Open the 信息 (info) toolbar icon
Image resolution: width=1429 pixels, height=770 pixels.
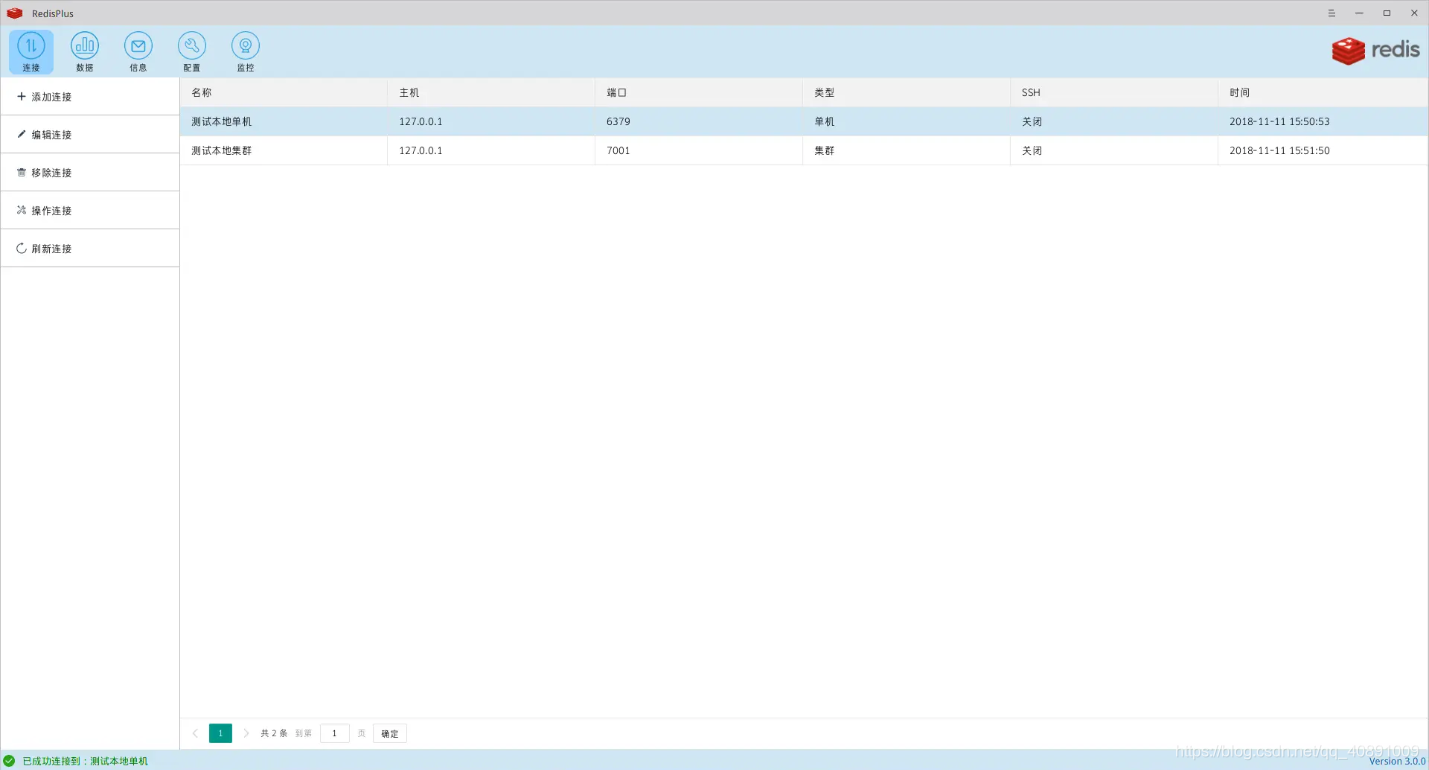pos(138,52)
